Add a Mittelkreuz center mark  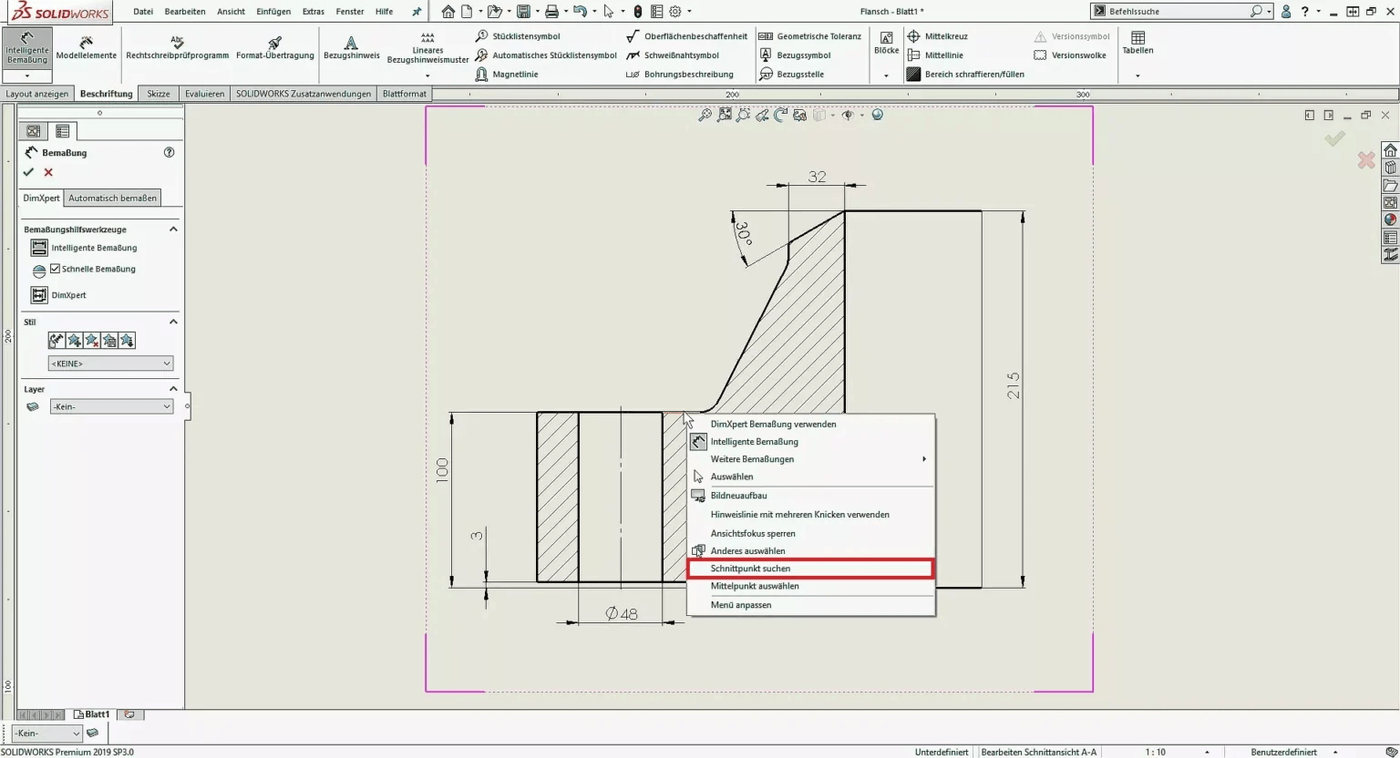click(x=944, y=36)
